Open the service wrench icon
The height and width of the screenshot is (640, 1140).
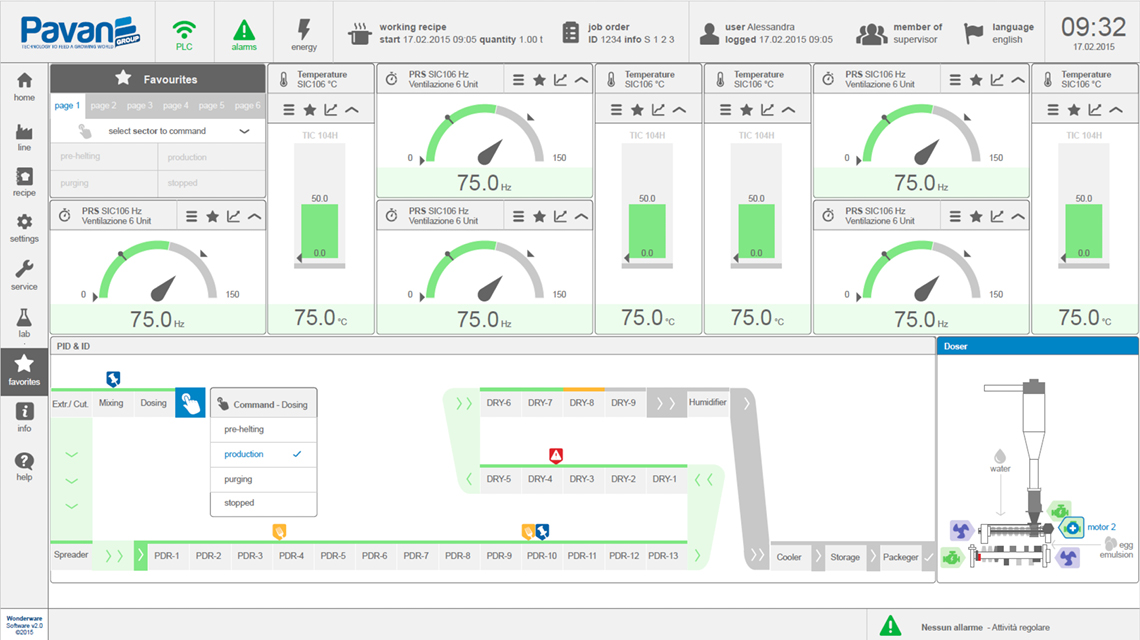click(24, 274)
